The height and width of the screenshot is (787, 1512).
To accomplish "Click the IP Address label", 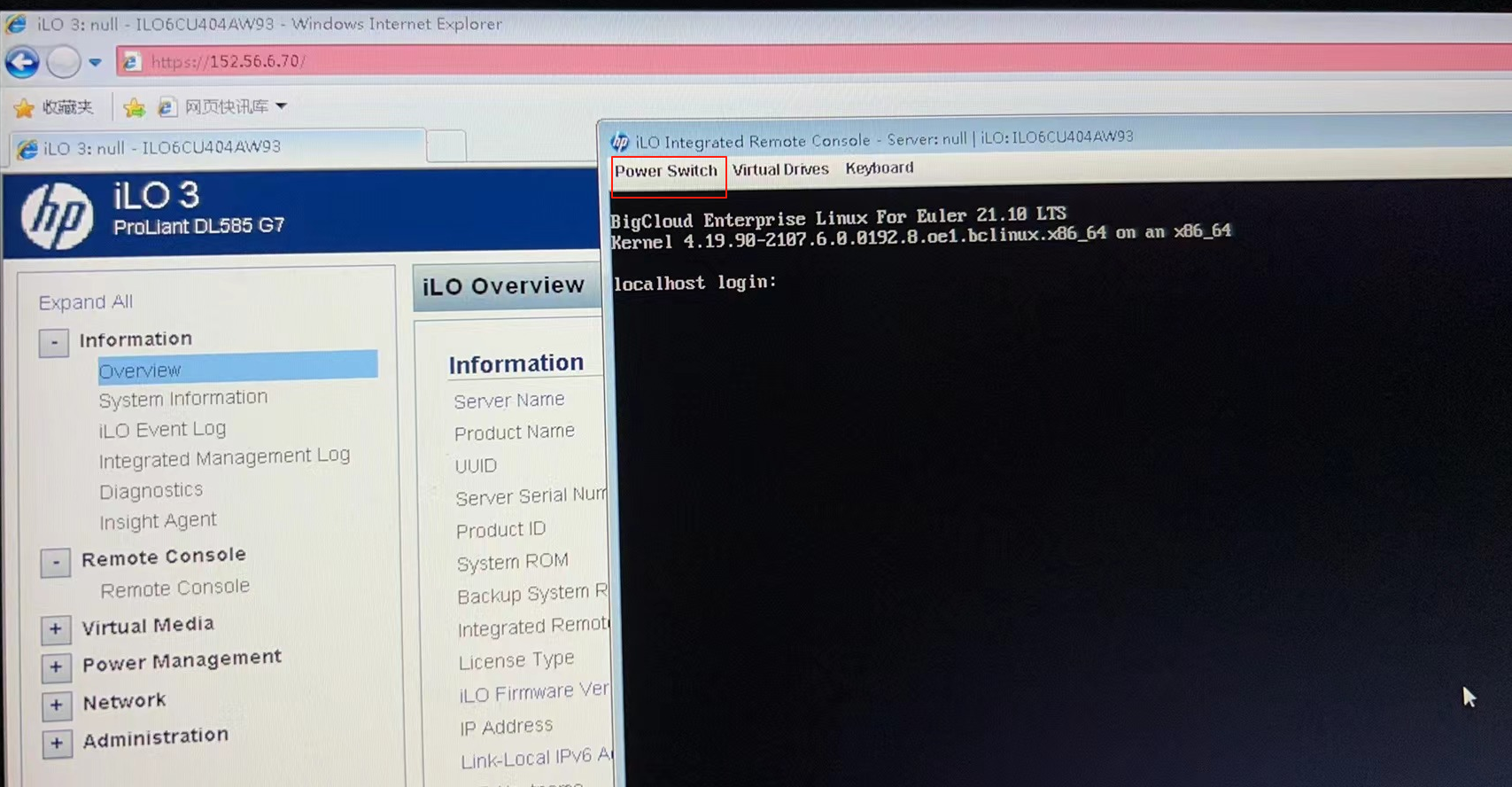I will click(506, 727).
